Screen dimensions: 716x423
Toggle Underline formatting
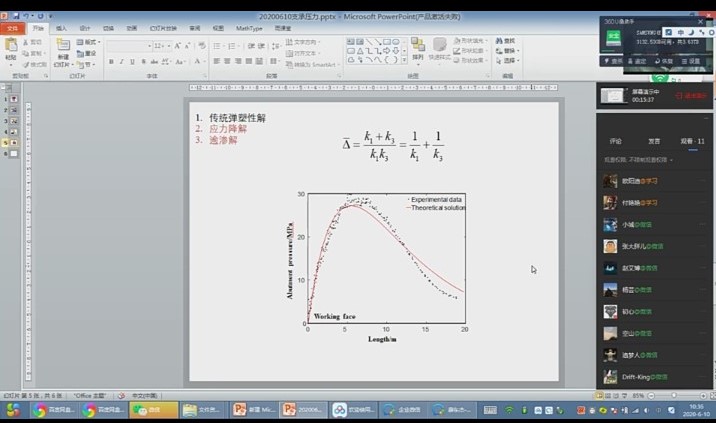pyautogui.click(x=132, y=61)
